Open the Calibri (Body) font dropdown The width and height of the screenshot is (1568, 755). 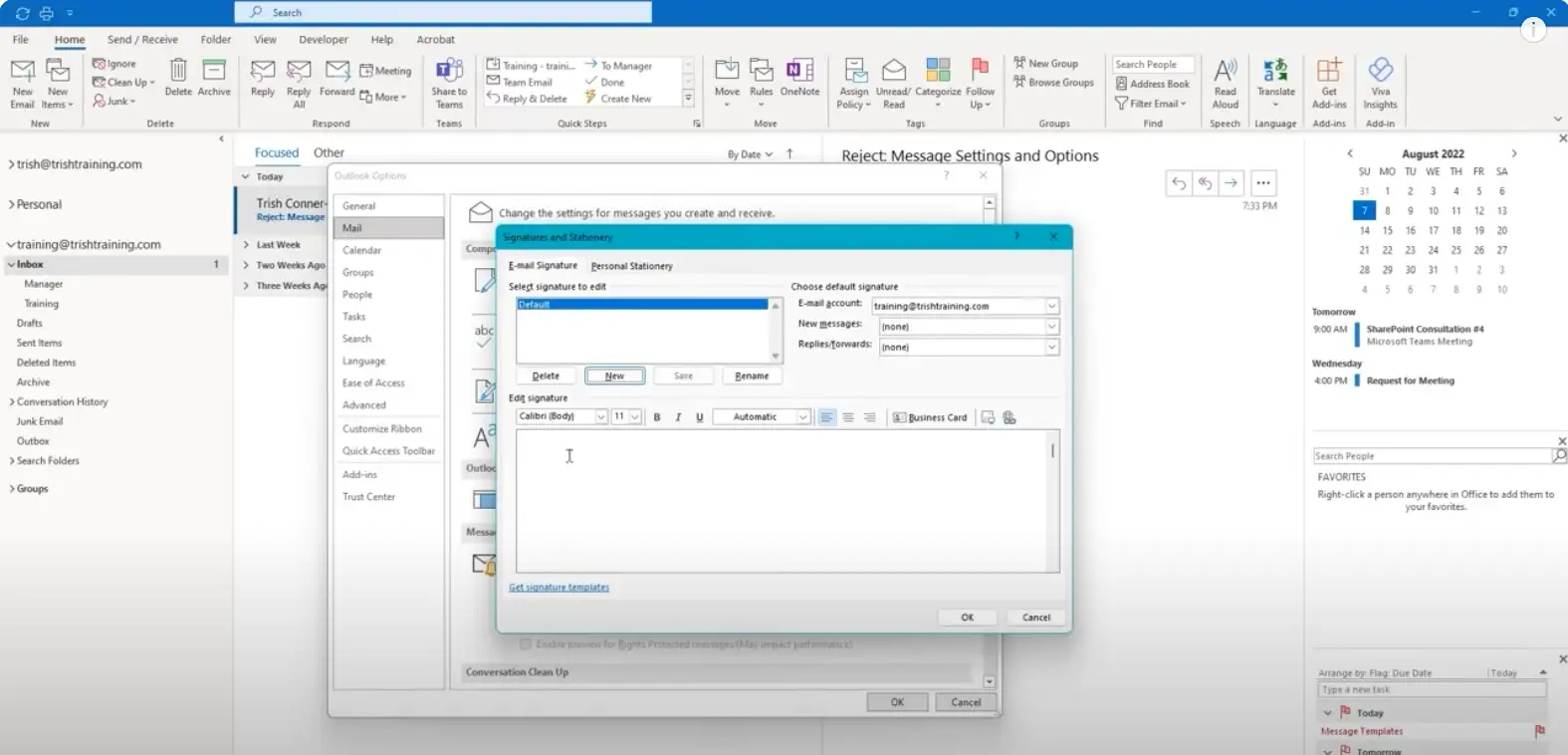click(601, 417)
